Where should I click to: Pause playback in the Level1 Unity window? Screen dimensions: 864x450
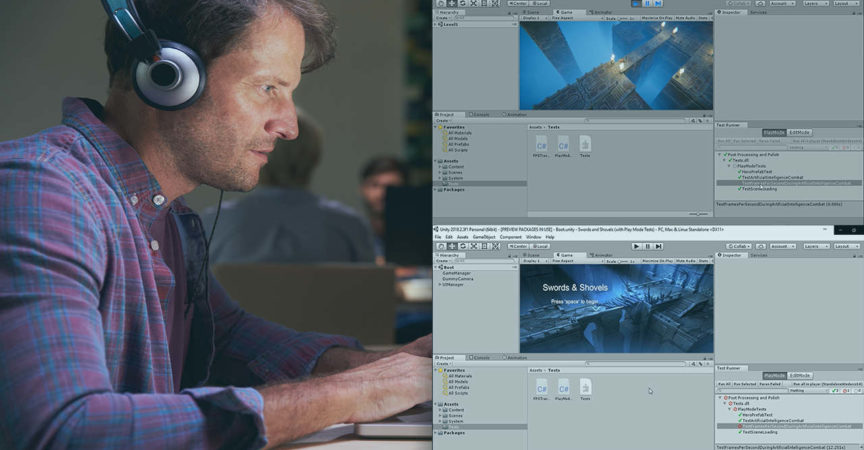tap(647, 3)
